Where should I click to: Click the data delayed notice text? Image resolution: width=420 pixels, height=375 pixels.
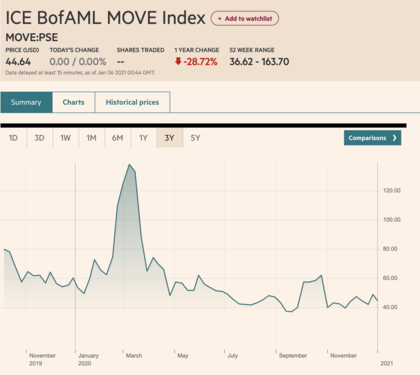[x=80, y=73]
